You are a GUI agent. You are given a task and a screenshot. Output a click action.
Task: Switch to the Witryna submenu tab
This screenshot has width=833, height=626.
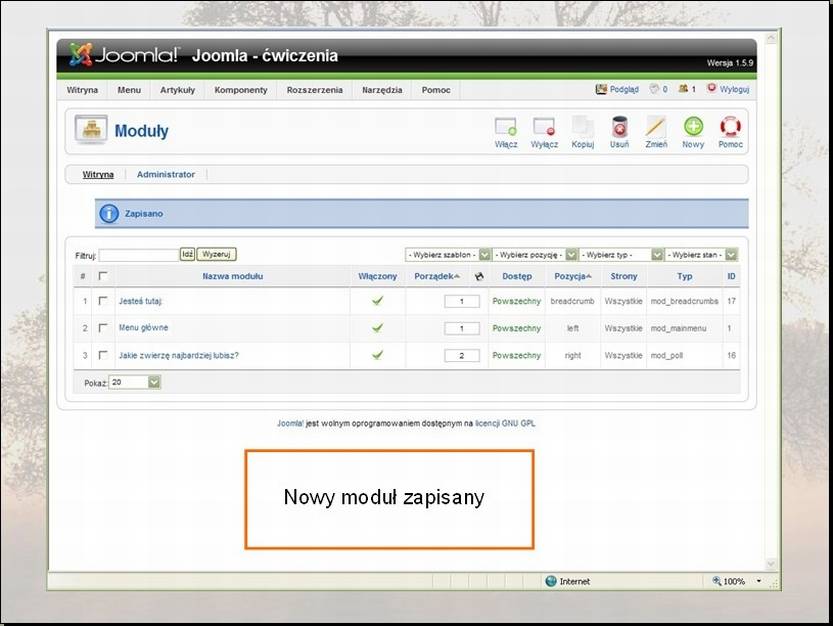click(98, 174)
